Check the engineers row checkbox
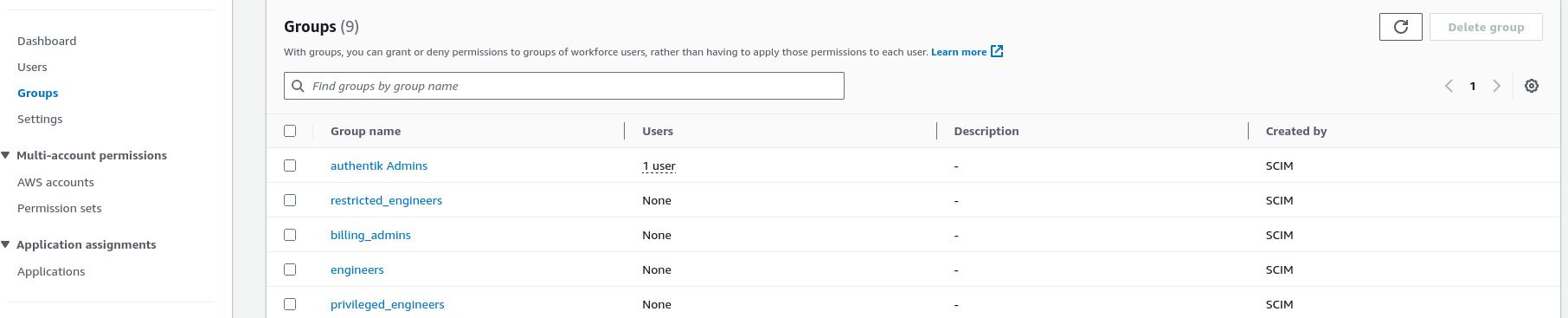Image resolution: width=1568 pixels, height=318 pixels. 290,269
